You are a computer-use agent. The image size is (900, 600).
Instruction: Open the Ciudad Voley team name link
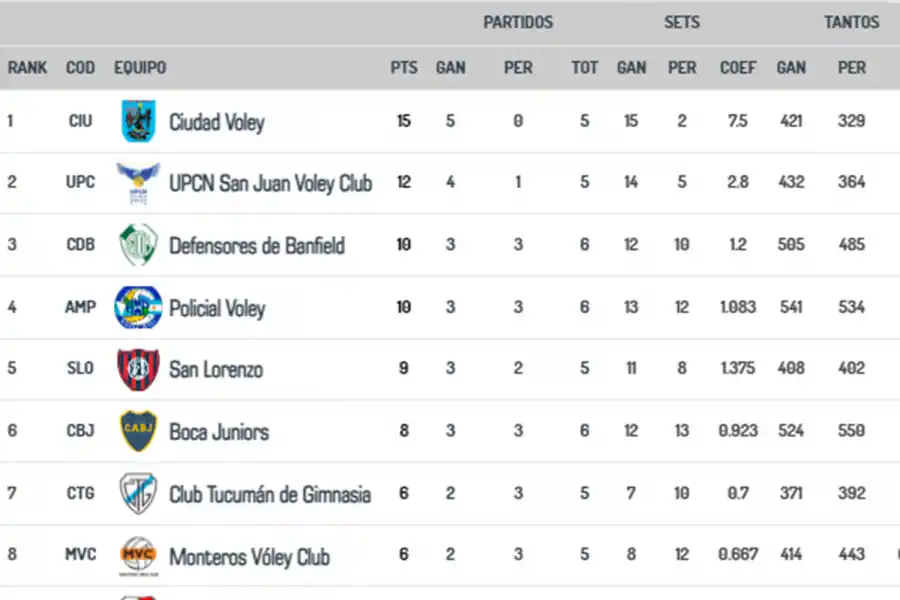tap(216, 122)
